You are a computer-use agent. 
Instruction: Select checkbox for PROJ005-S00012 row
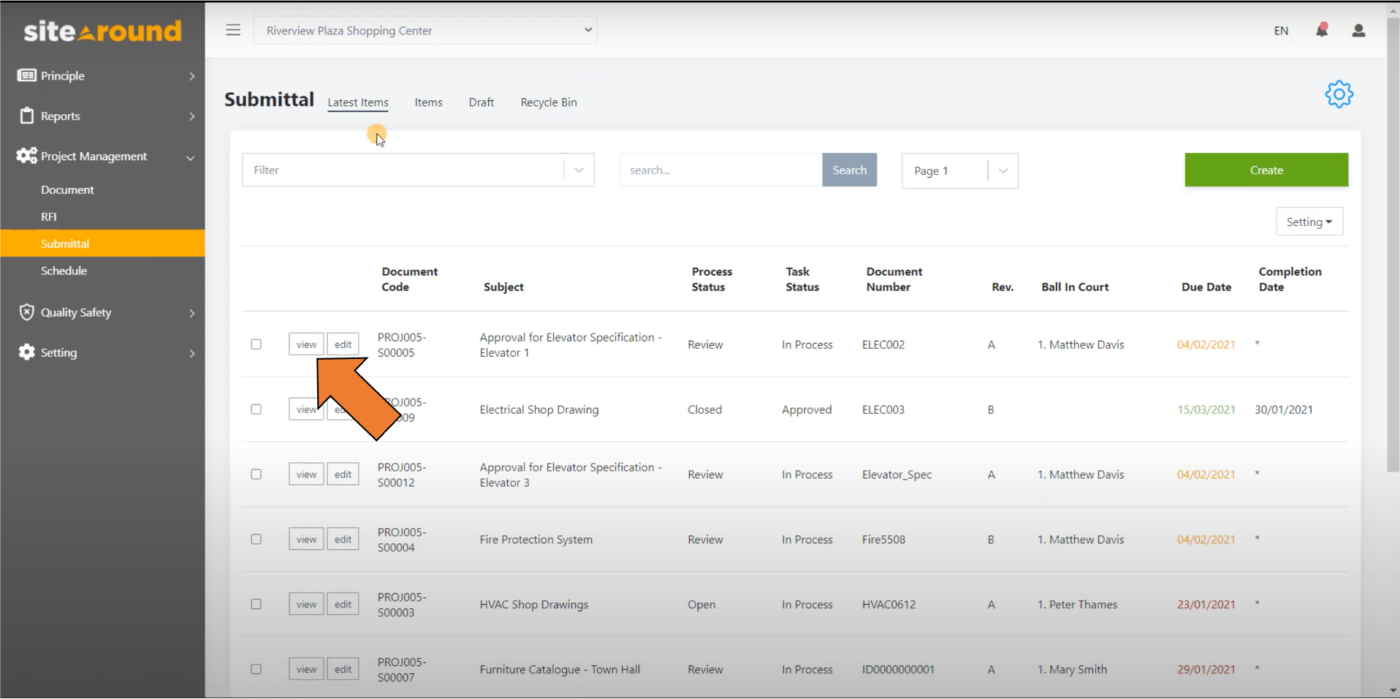(256, 474)
